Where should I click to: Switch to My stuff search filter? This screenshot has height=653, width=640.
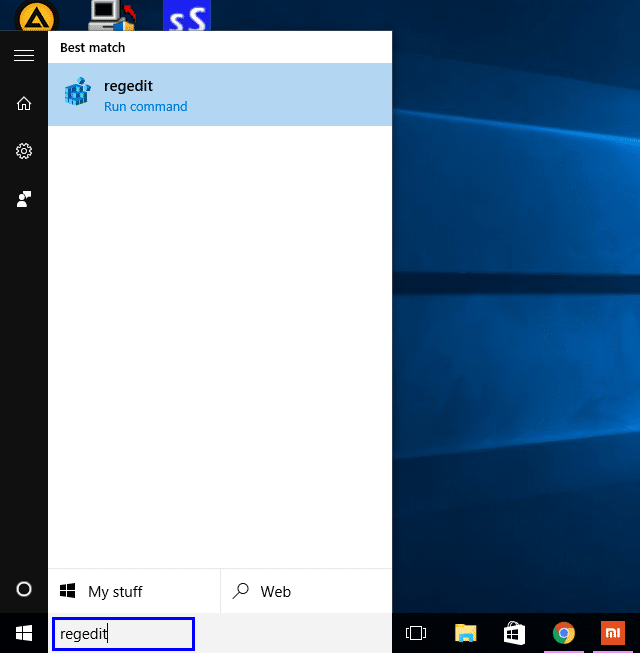(134, 591)
